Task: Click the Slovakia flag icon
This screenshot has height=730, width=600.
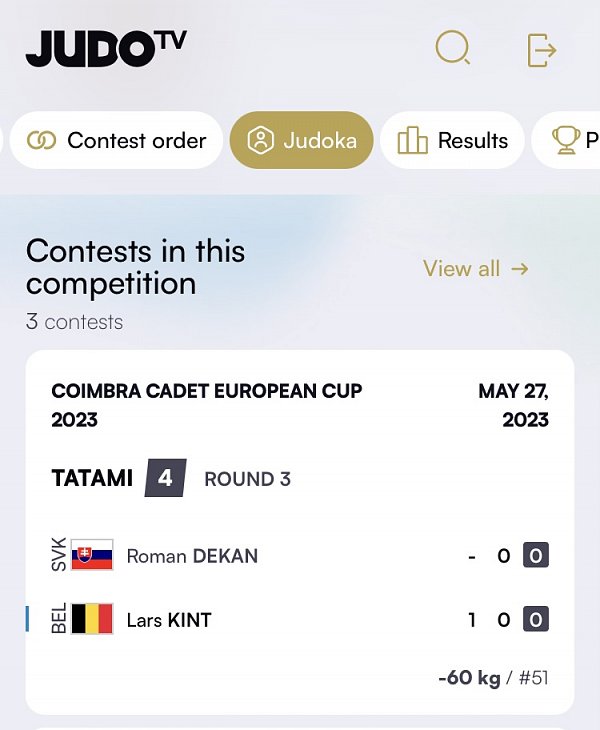Action: [x=92, y=556]
